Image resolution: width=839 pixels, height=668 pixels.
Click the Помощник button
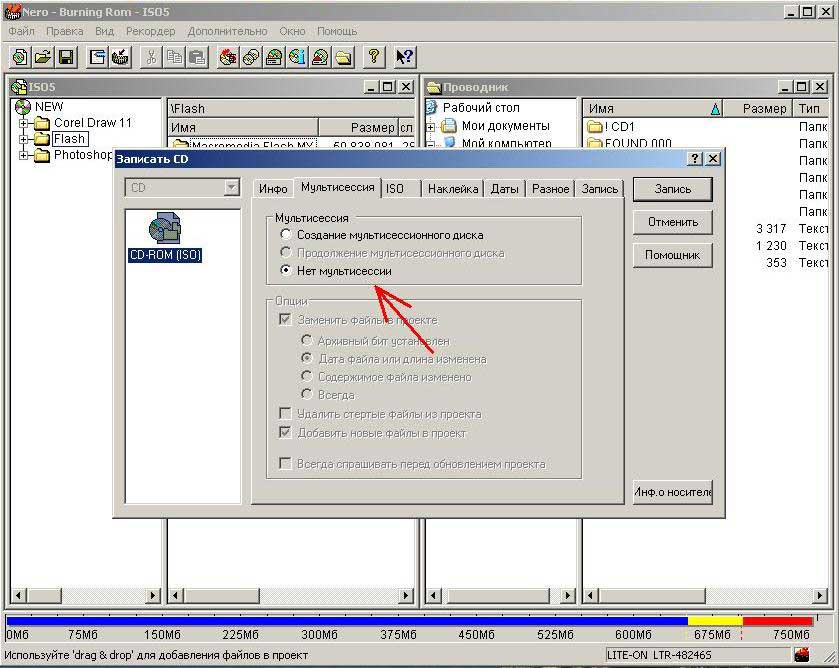tap(673, 255)
